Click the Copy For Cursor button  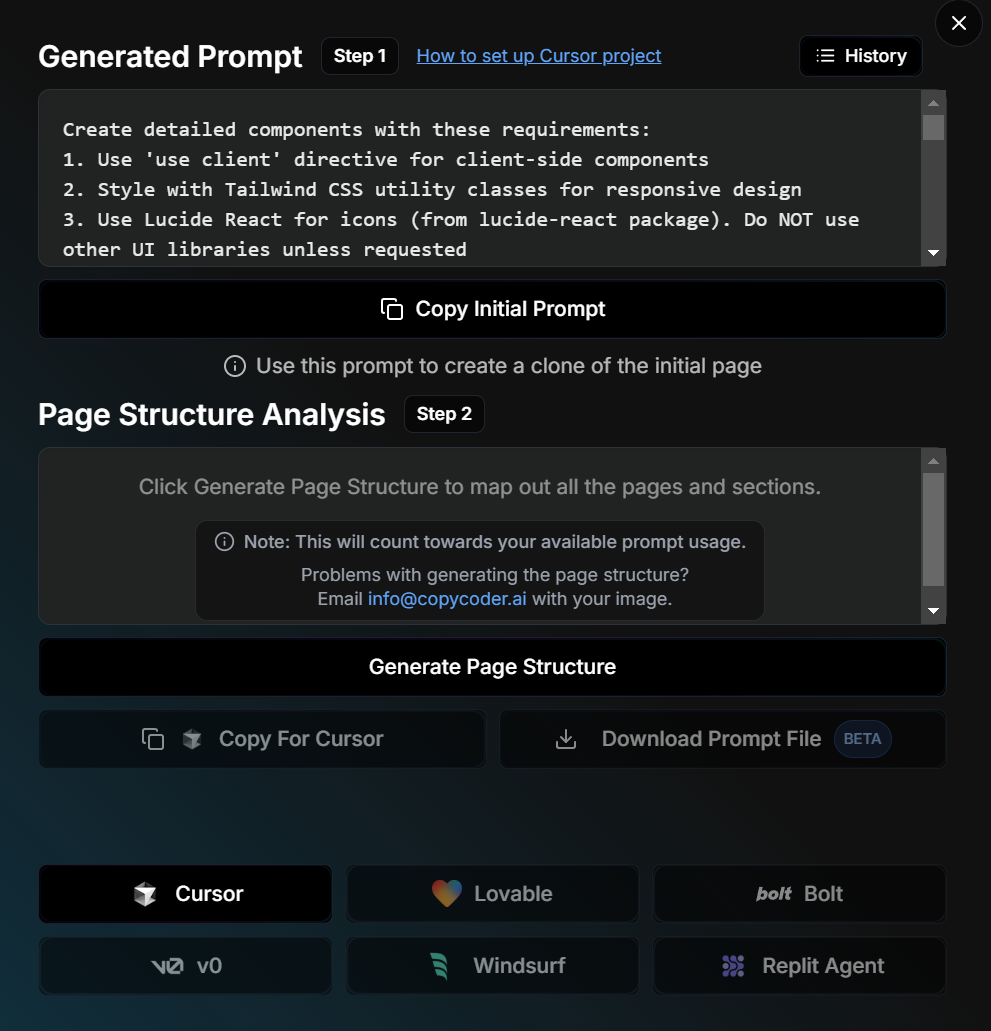[x=262, y=739]
